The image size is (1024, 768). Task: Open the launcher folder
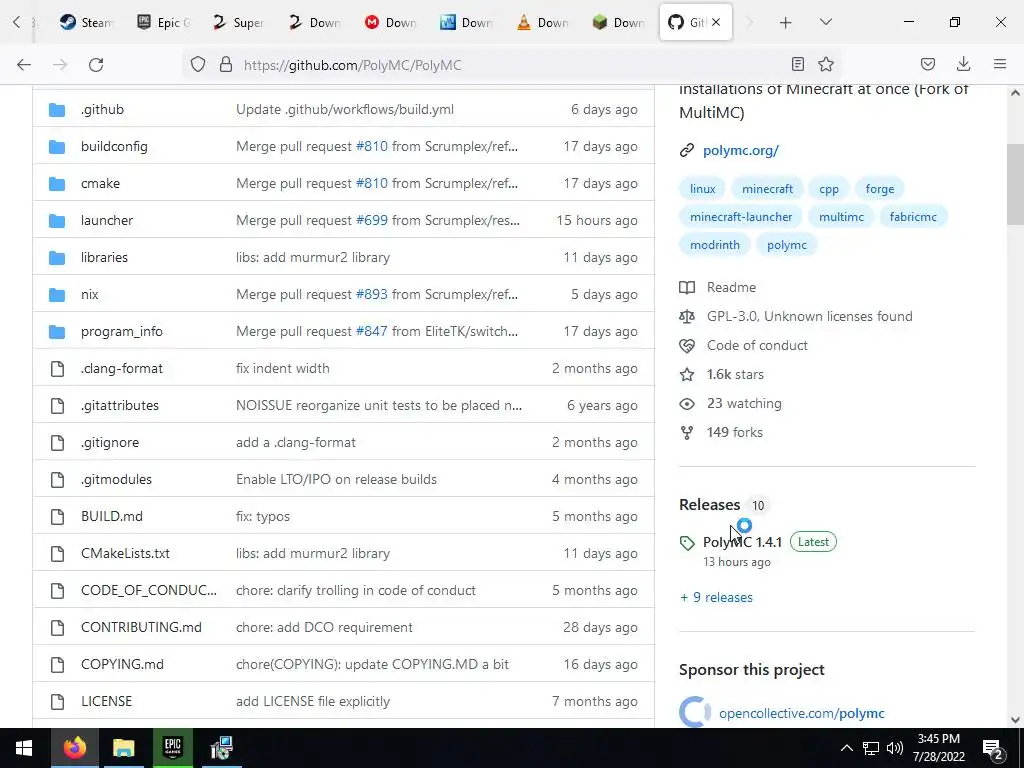click(x=107, y=220)
